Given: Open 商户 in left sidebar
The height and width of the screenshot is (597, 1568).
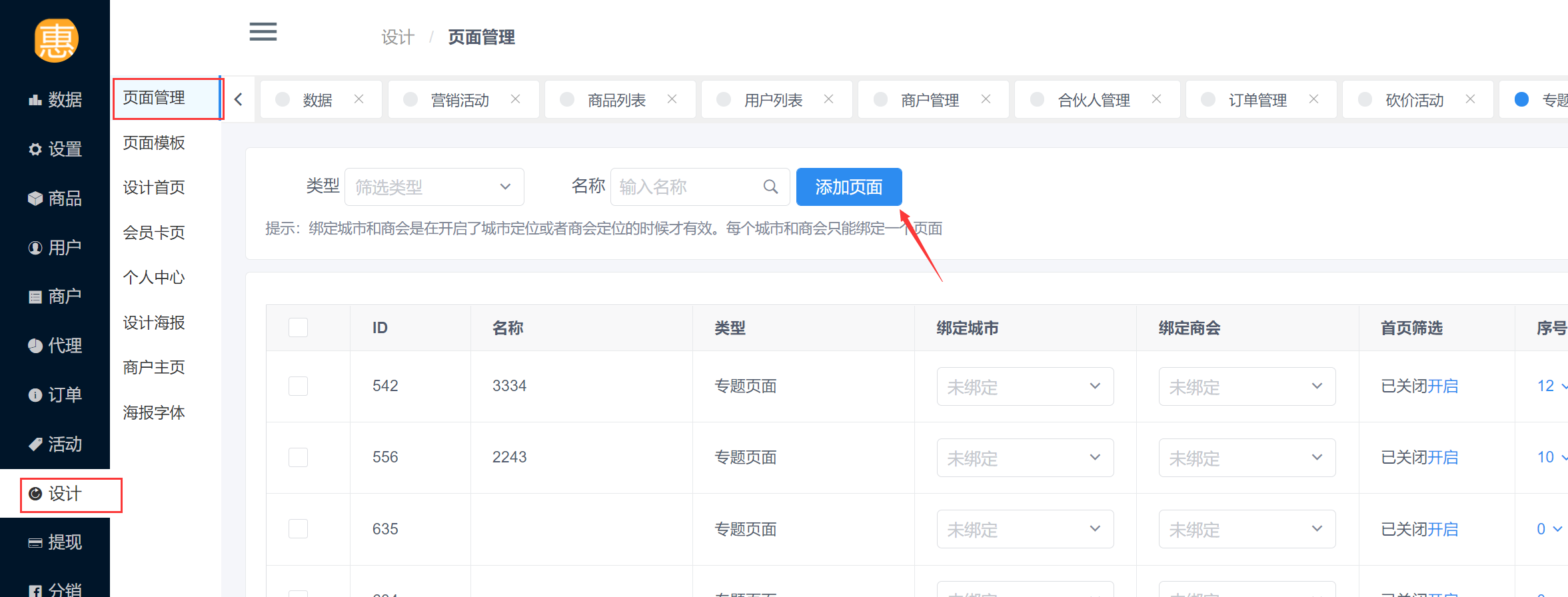Looking at the screenshot, I should tap(55, 297).
